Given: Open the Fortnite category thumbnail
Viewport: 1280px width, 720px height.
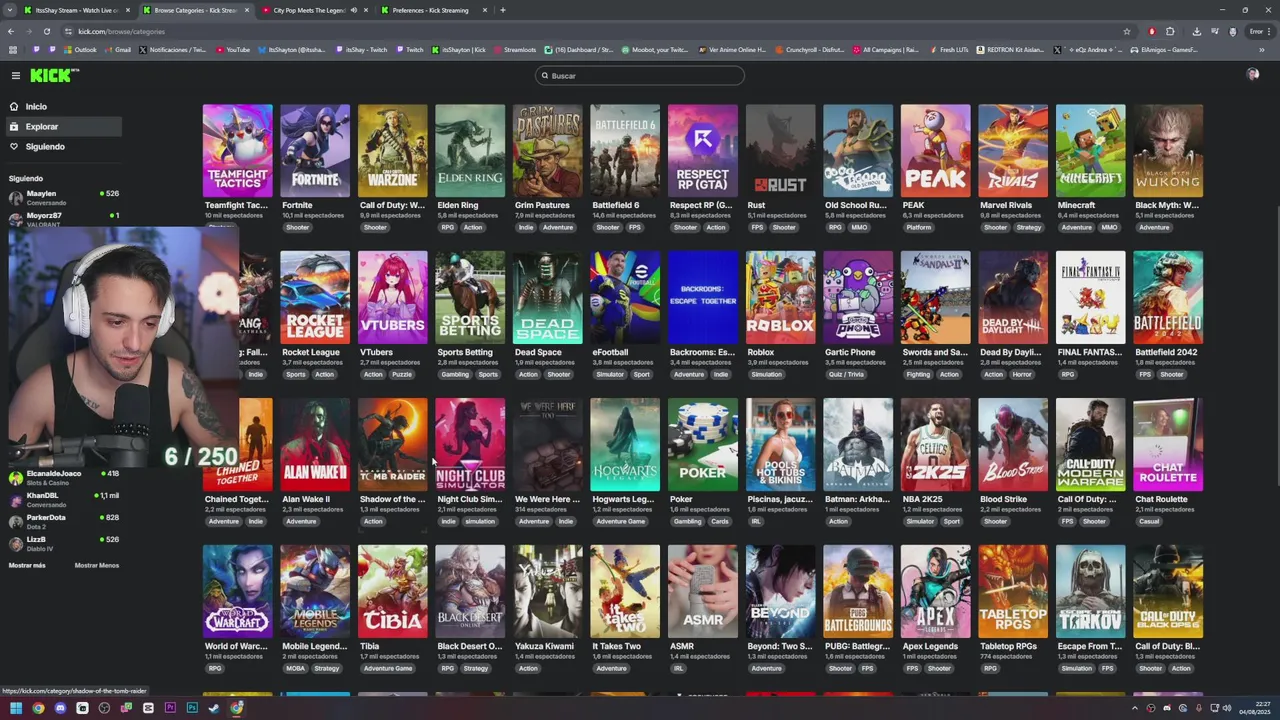Looking at the screenshot, I should 315,150.
